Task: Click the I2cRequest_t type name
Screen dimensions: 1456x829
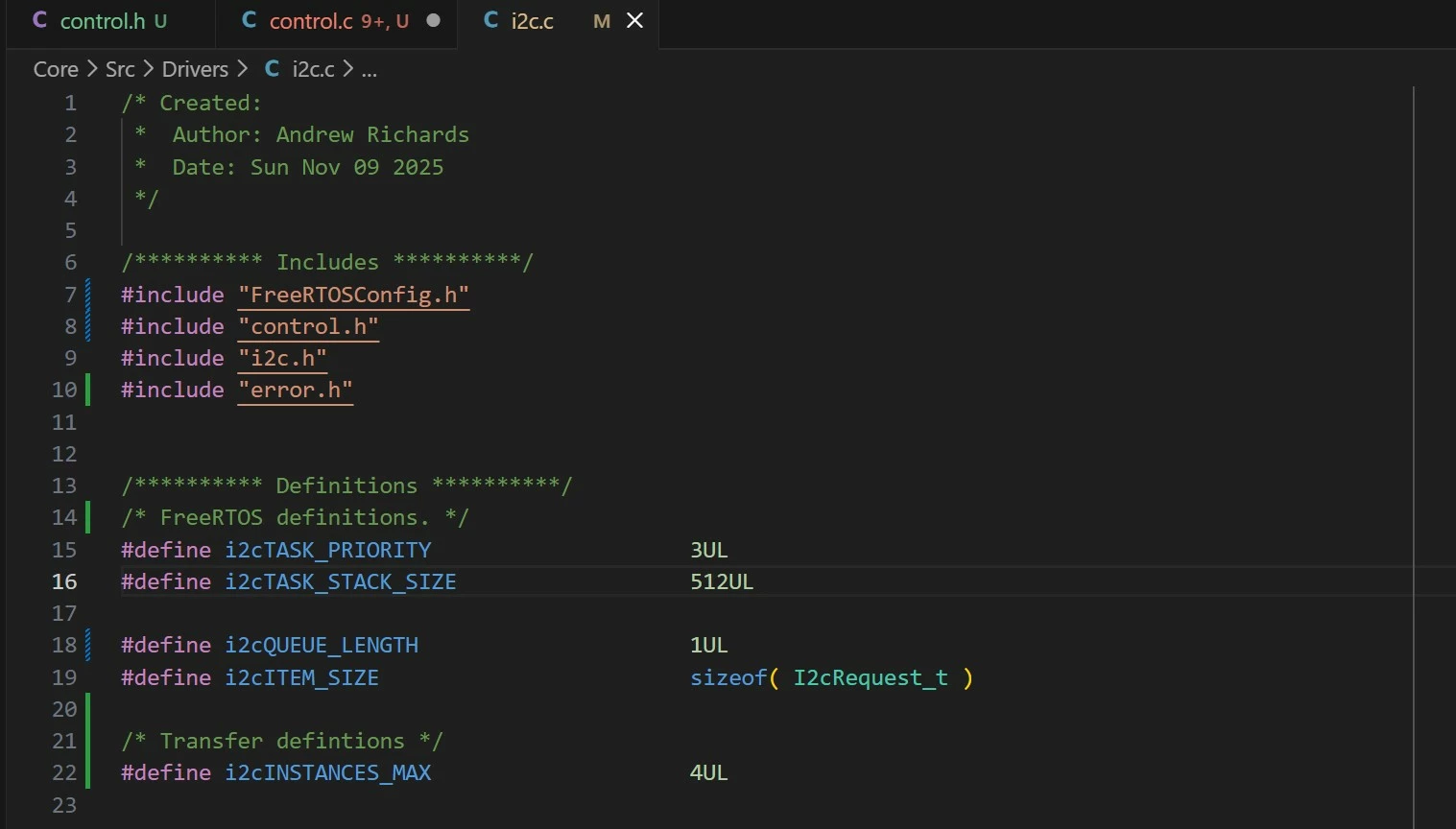Action: pyautogui.click(x=871, y=677)
